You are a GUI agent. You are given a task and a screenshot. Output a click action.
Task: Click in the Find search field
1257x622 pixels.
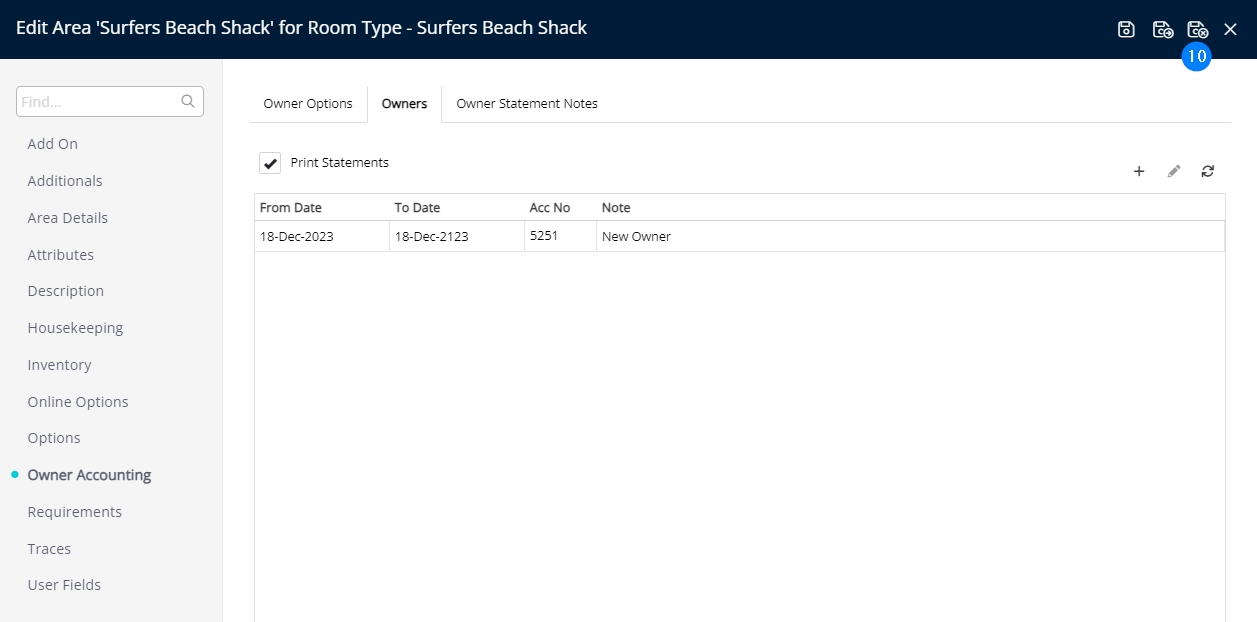tap(98, 101)
